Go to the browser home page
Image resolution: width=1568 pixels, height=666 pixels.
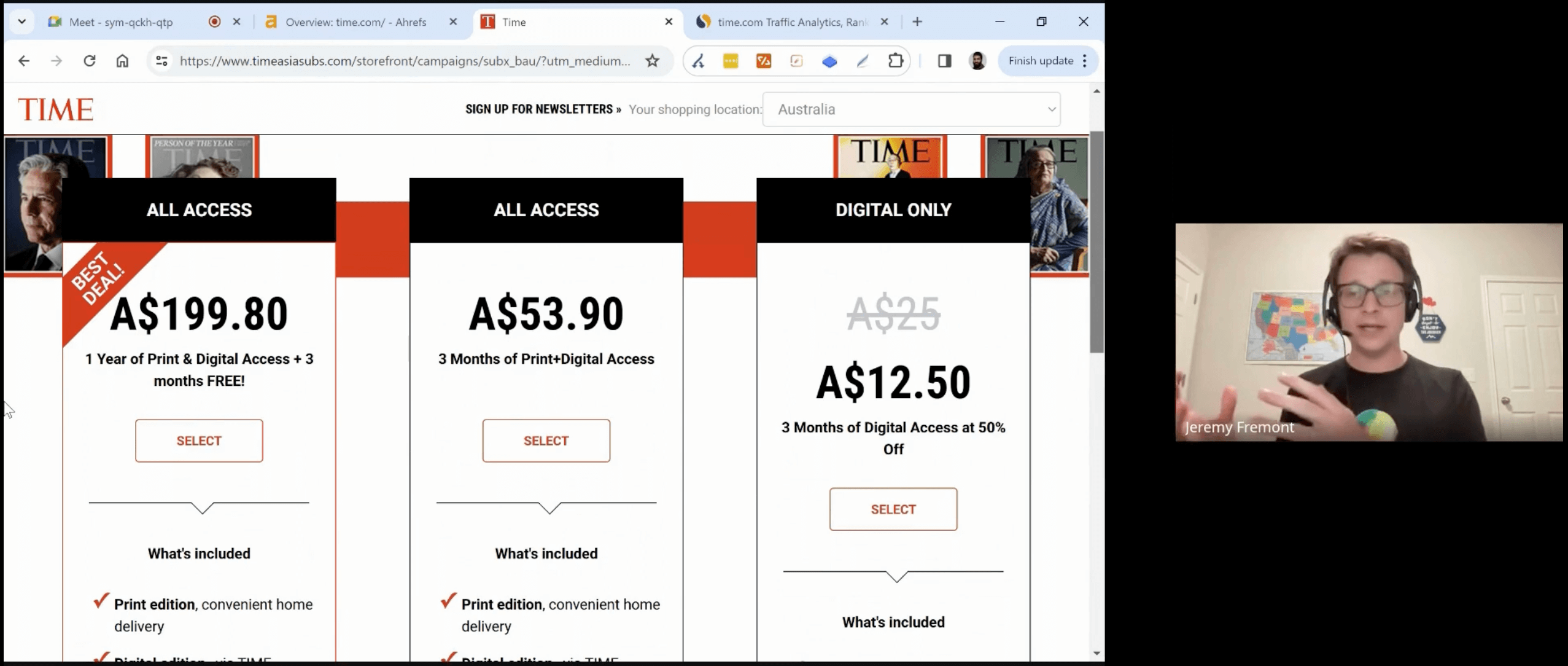pyautogui.click(x=122, y=61)
